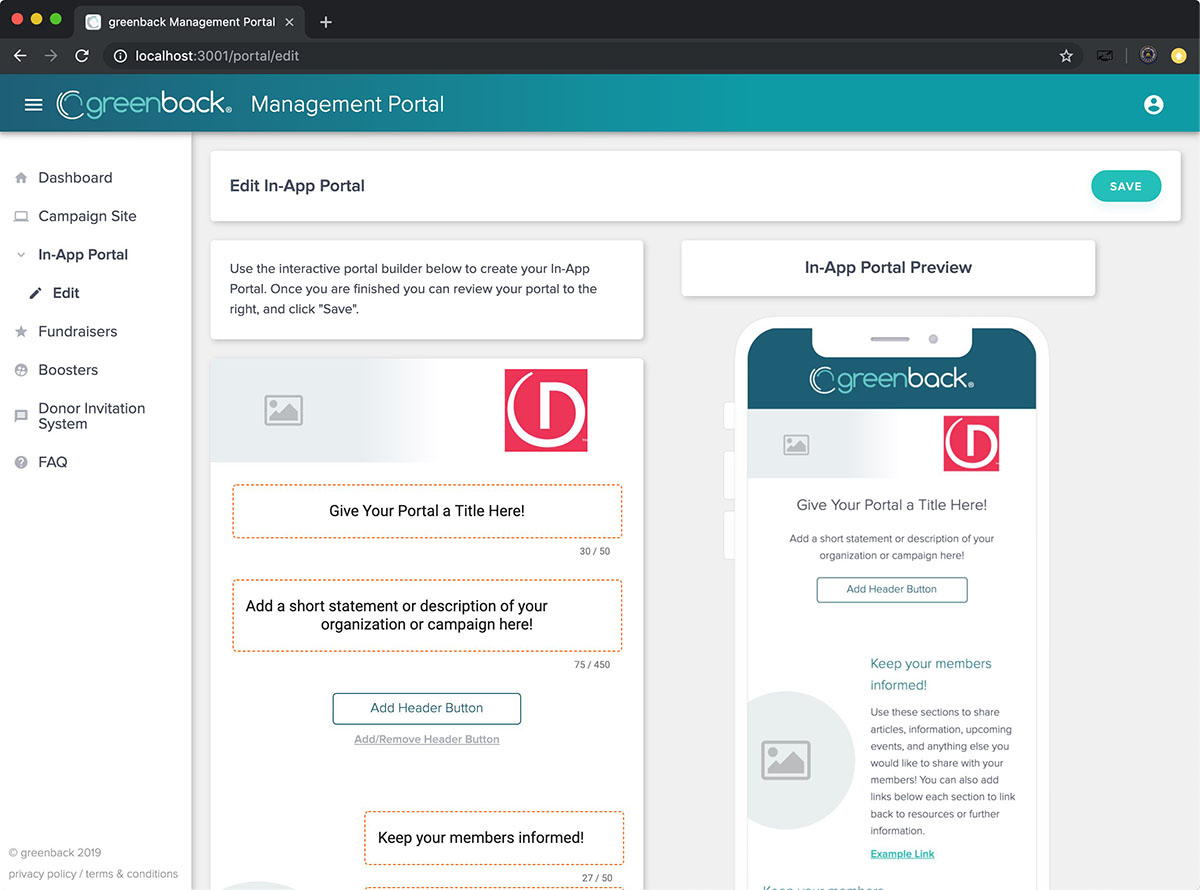Click the Add Header Button in builder

427,708
